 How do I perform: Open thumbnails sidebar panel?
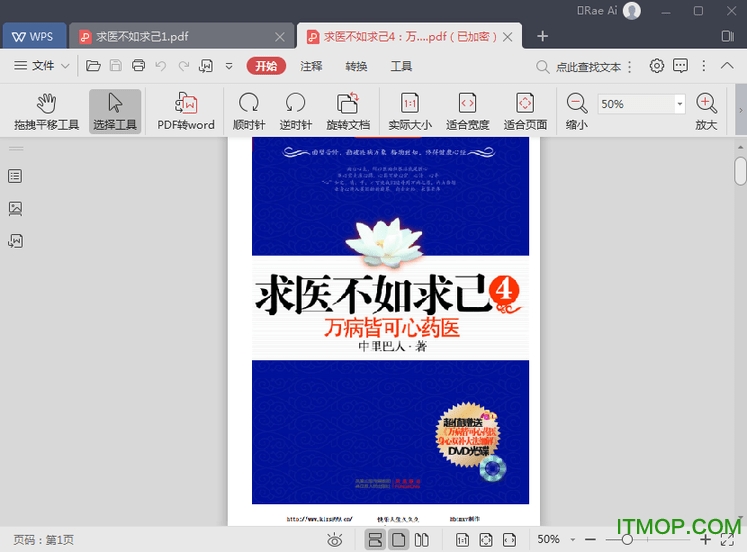[x=15, y=209]
